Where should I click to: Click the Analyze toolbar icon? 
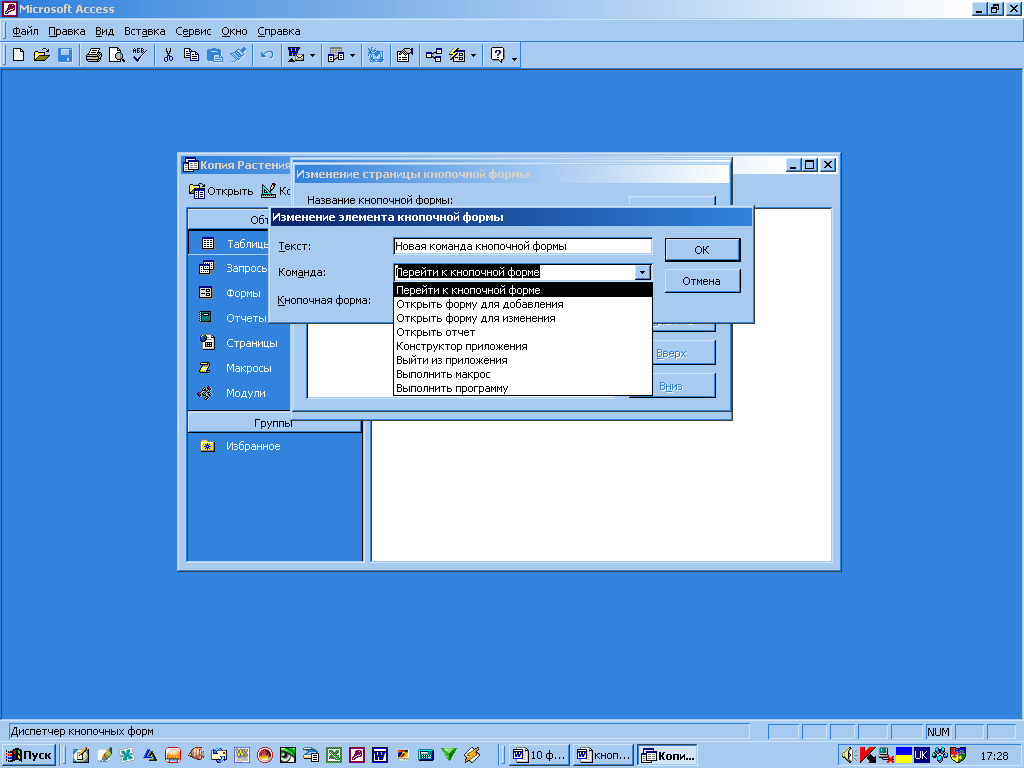coord(336,56)
